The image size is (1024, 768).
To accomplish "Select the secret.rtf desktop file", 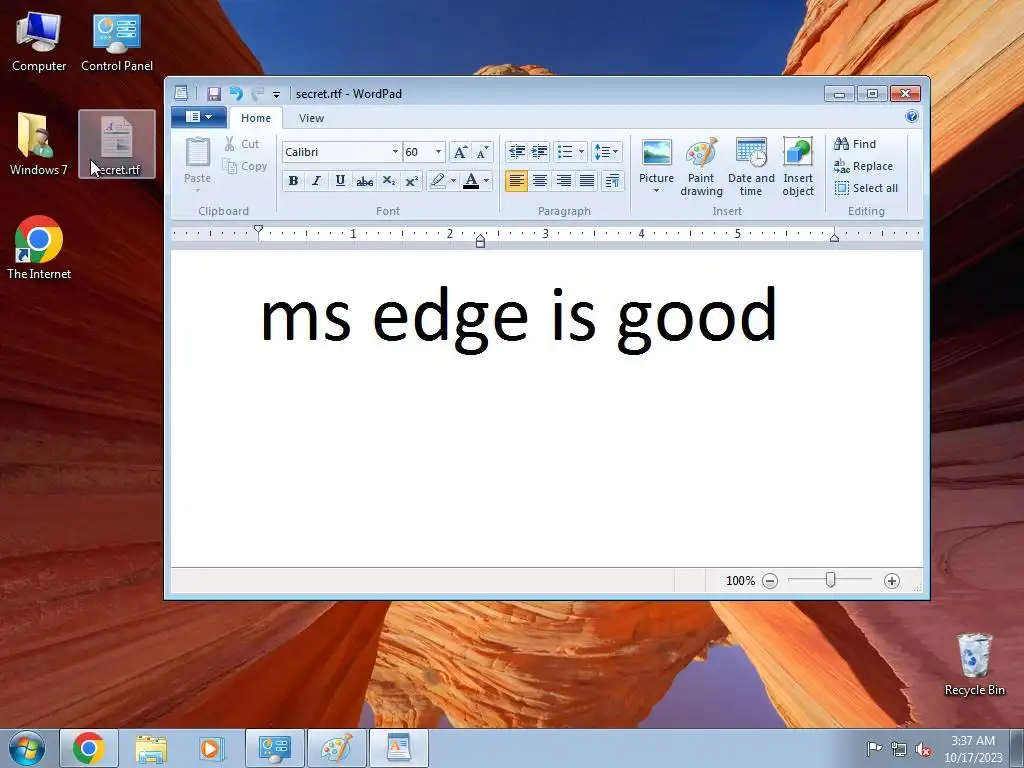I will 117,144.
